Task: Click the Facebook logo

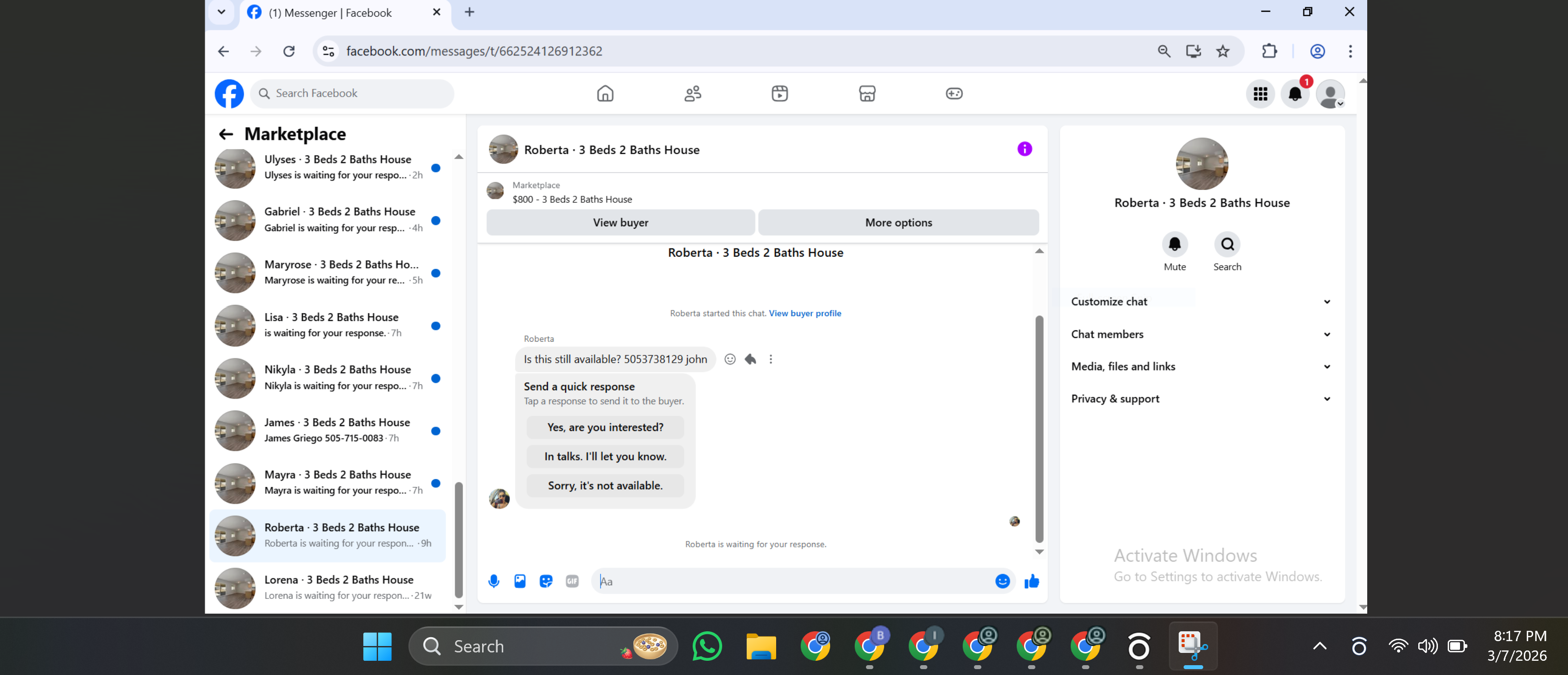Action: (229, 94)
